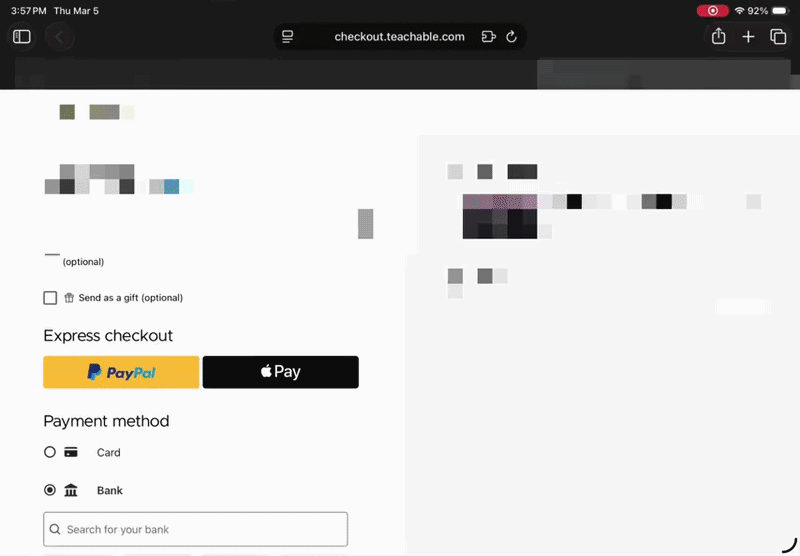
Task: Tap the Payment method heading
Action: [106, 421]
